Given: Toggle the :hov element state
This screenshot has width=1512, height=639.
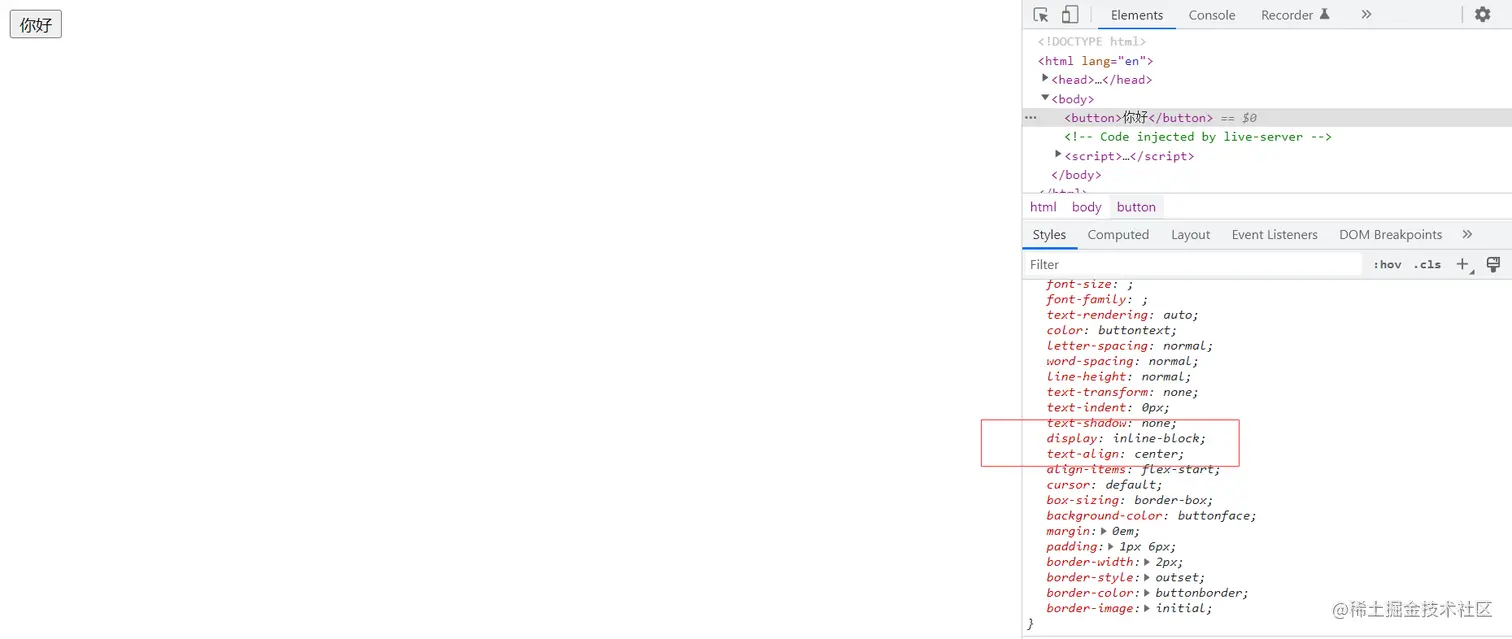Looking at the screenshot, I should (1387, 265).
